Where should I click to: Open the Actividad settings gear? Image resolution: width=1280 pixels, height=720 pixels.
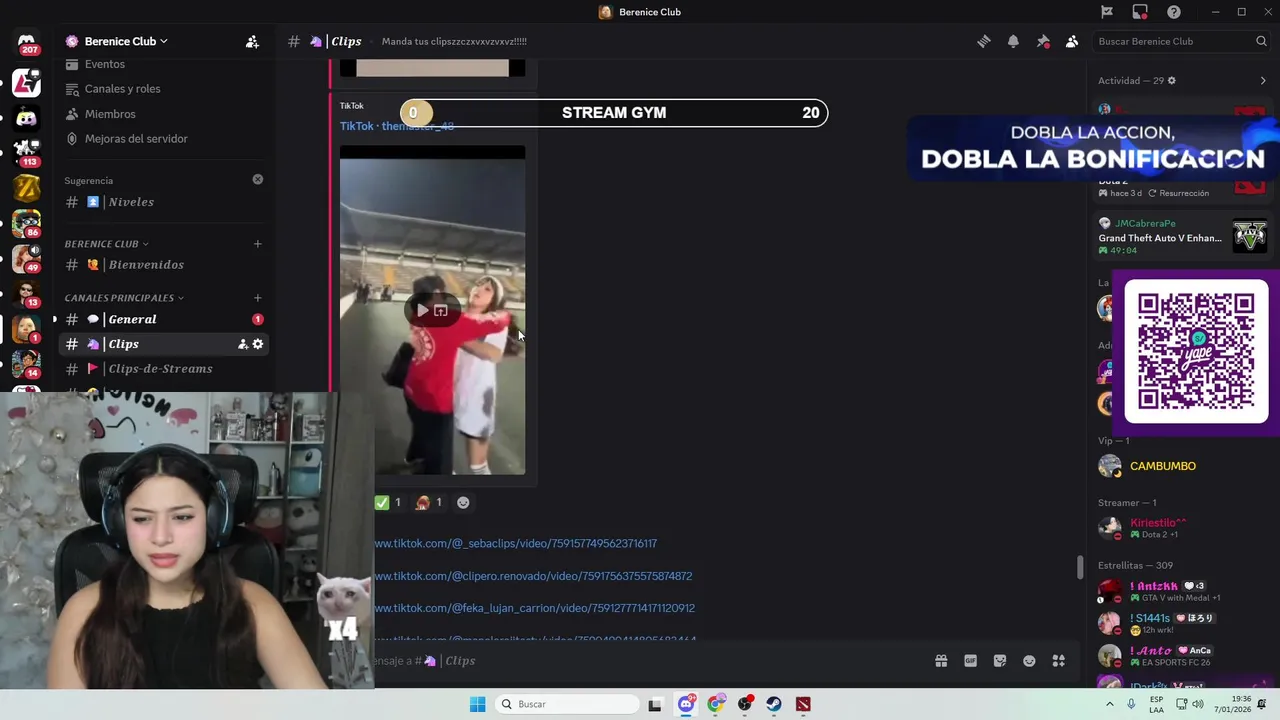pyautogui.click(x=1172, y=81)
